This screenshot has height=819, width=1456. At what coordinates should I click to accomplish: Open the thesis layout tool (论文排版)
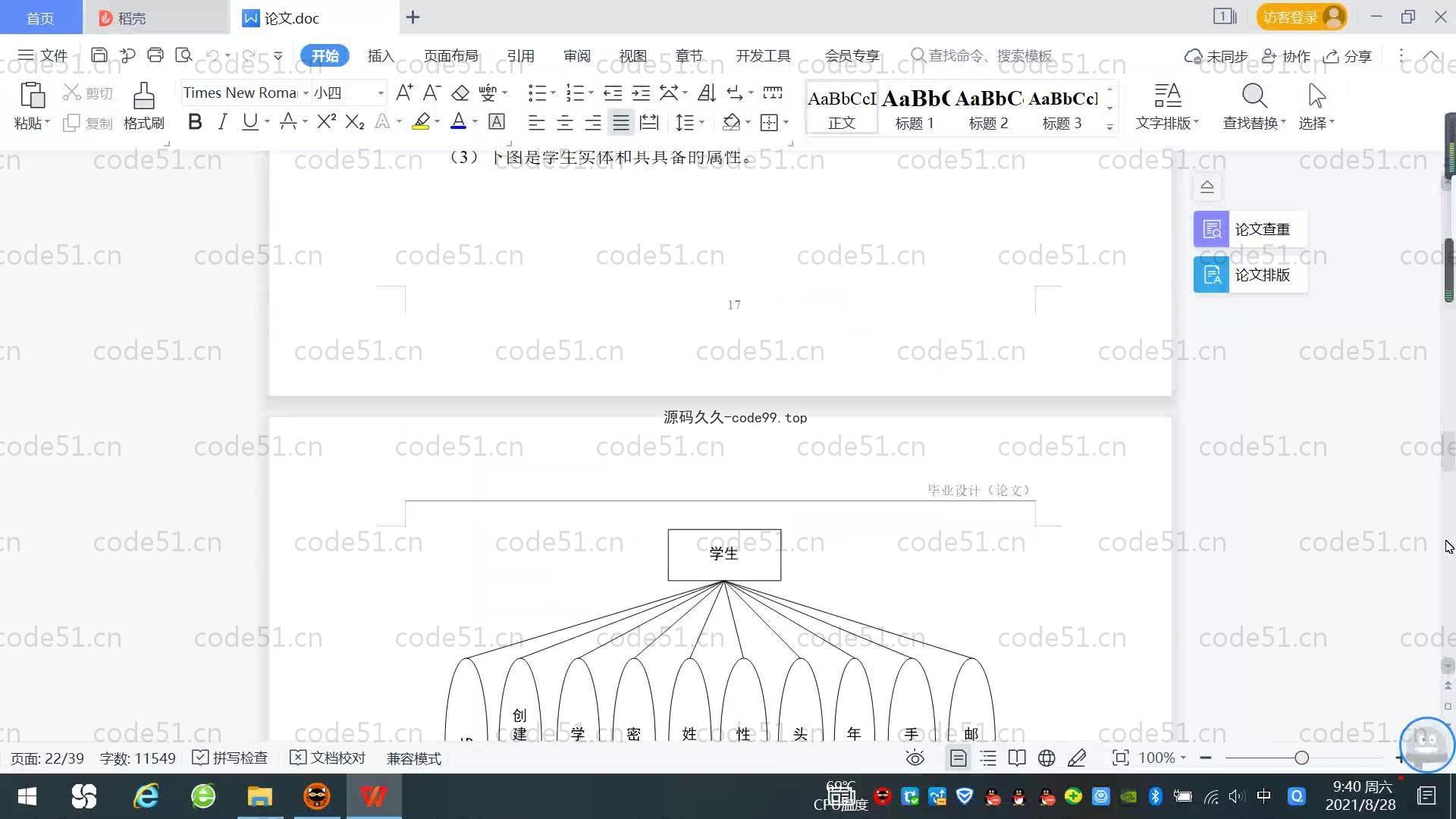[1250, 275]
